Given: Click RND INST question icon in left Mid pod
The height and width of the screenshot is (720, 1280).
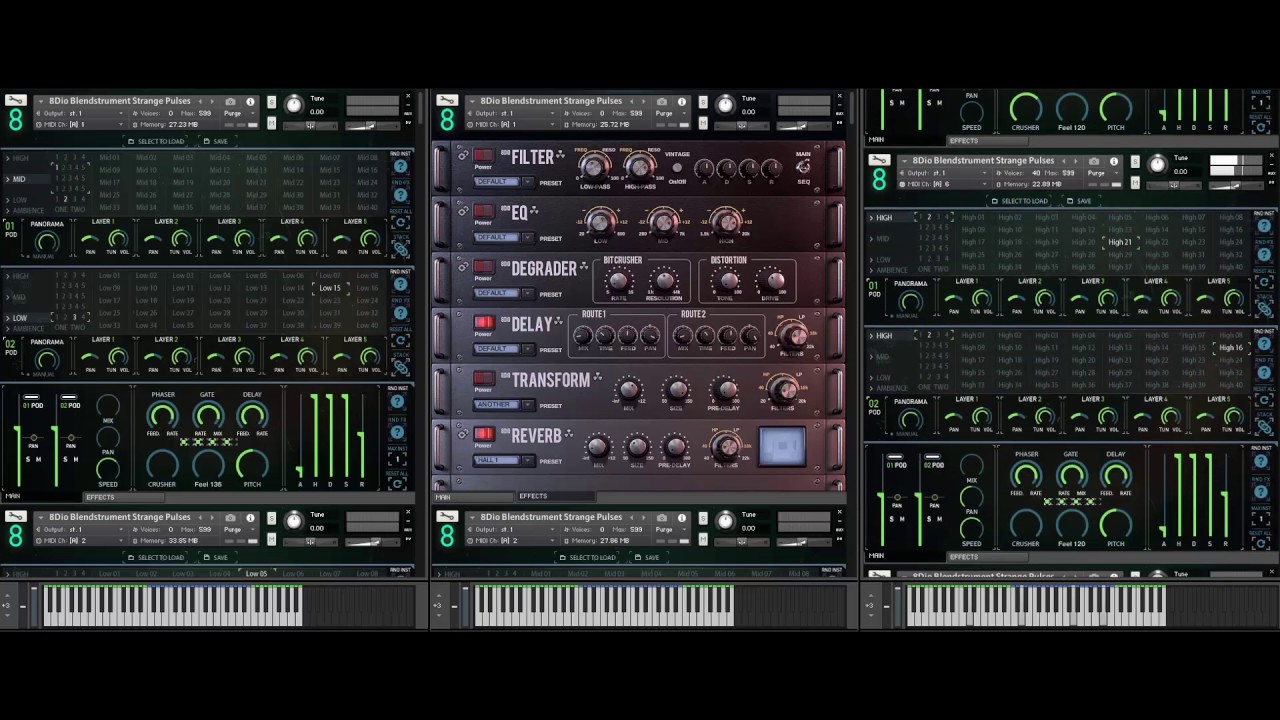Looking at the screenshot, I should [x=400, y=167].
